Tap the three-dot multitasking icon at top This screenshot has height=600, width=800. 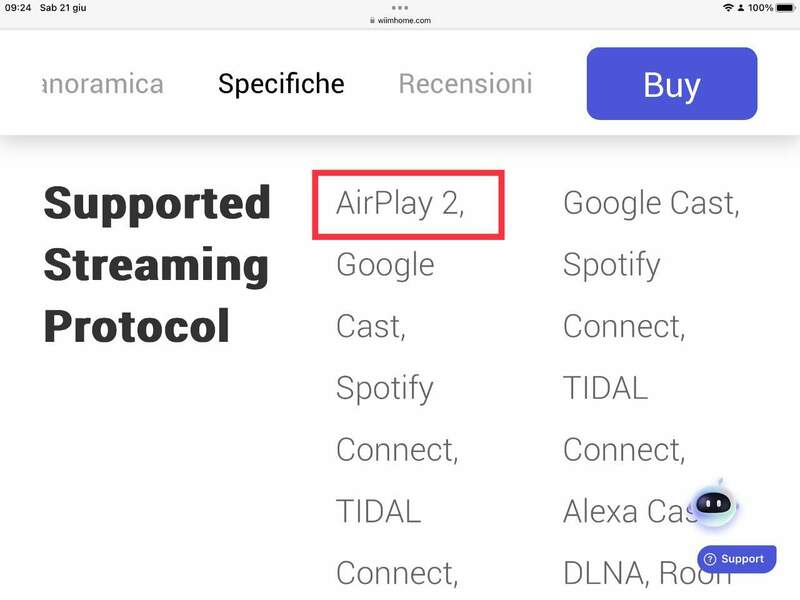click(x=400, y=7)
